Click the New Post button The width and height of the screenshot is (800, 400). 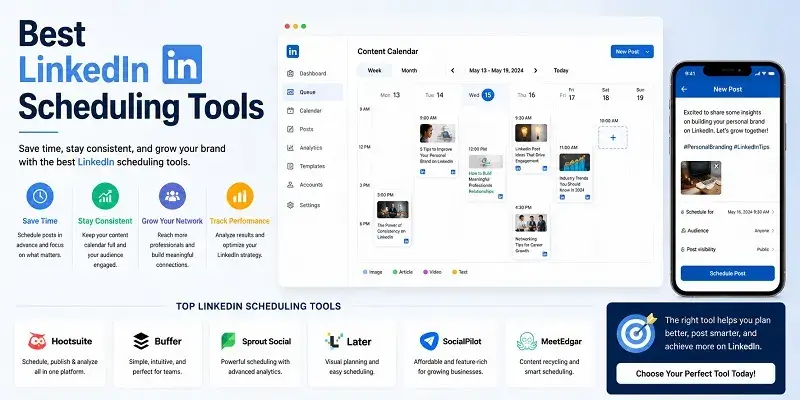632,52
